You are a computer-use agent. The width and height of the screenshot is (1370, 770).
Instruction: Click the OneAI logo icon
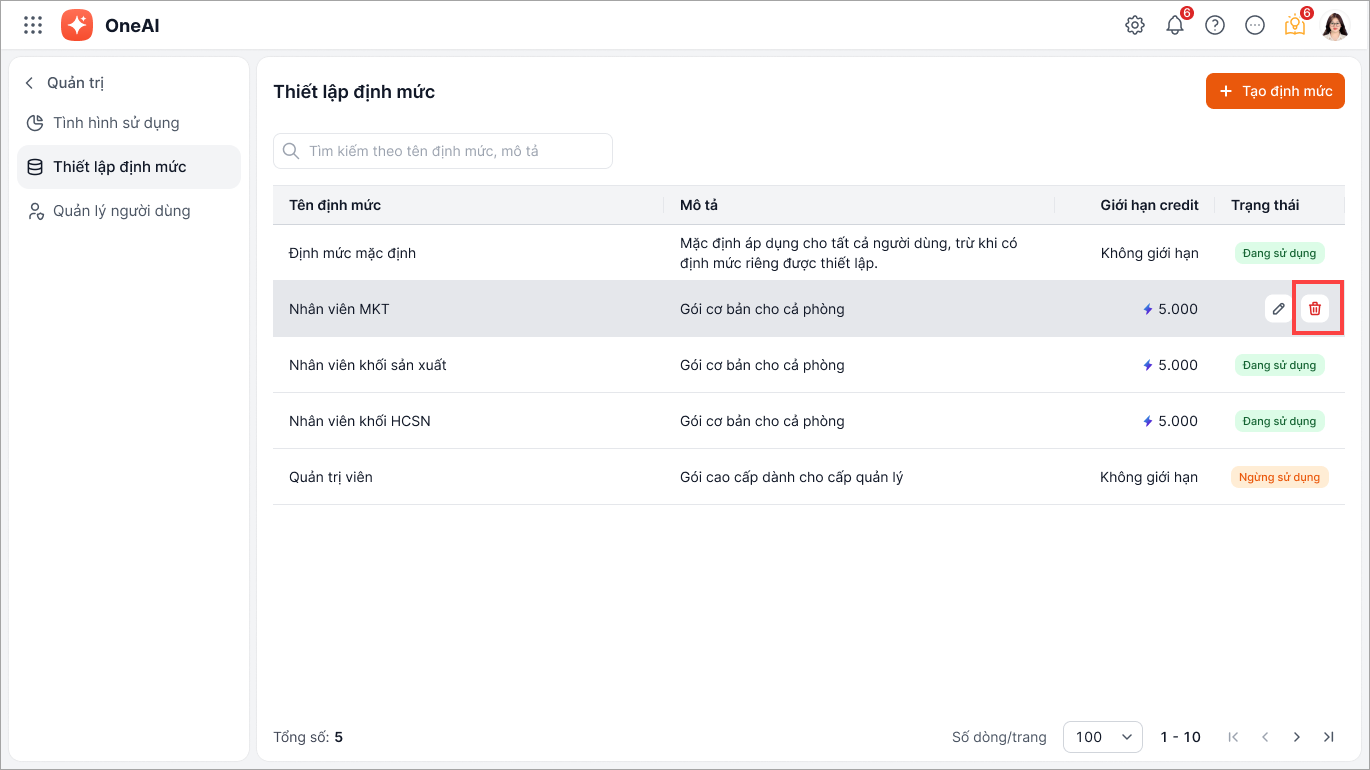pos(77,25)
